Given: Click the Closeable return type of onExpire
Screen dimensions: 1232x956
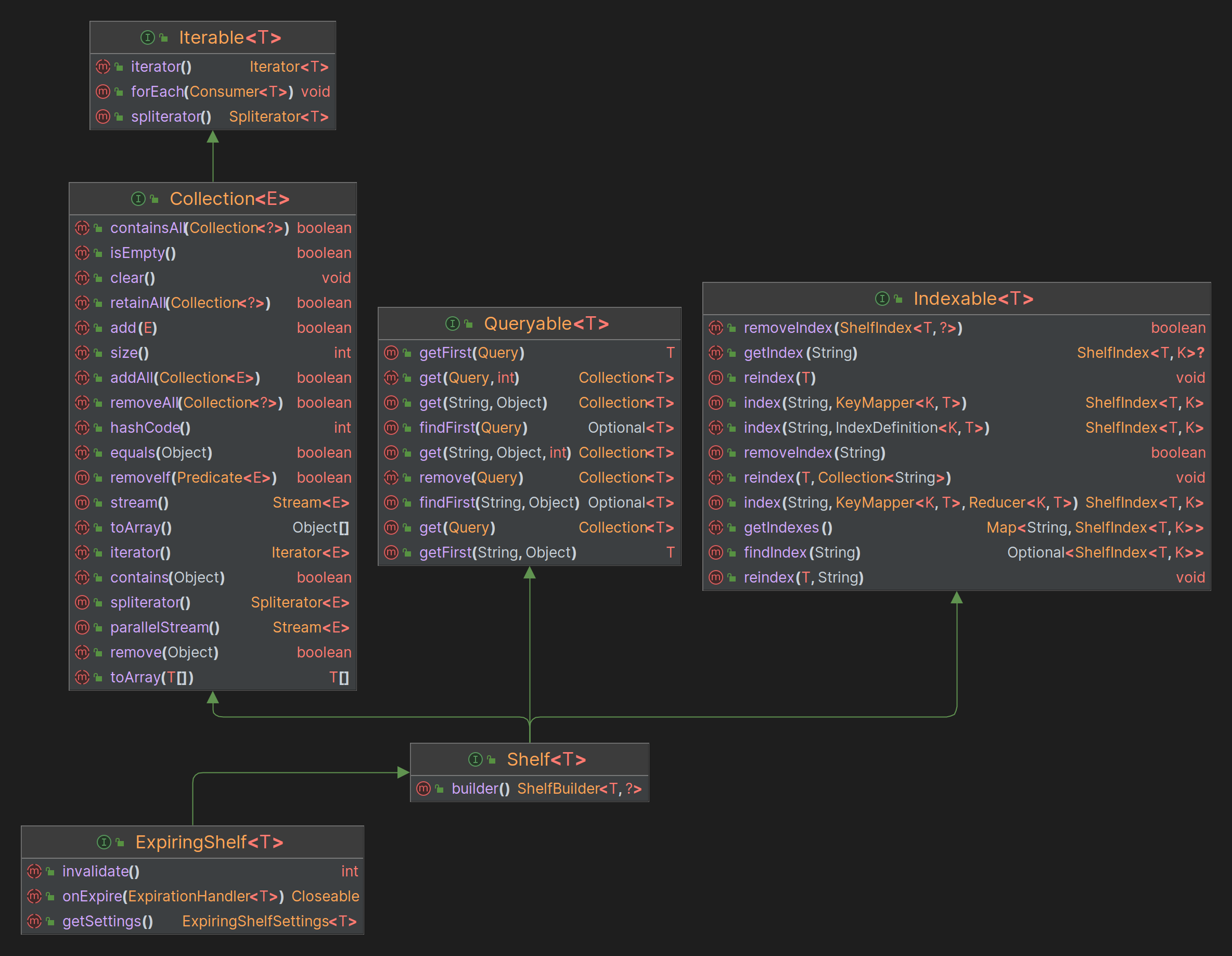Looking at the screenshot, I should [325, 897].
